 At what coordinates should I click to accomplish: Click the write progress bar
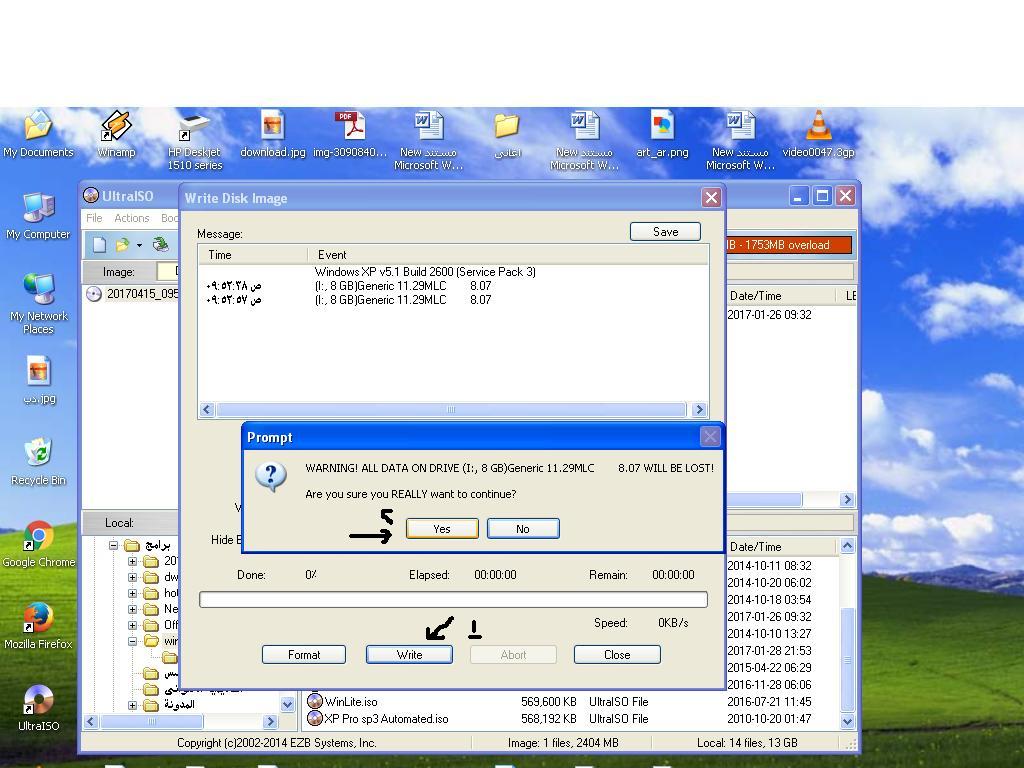[453, 600]
